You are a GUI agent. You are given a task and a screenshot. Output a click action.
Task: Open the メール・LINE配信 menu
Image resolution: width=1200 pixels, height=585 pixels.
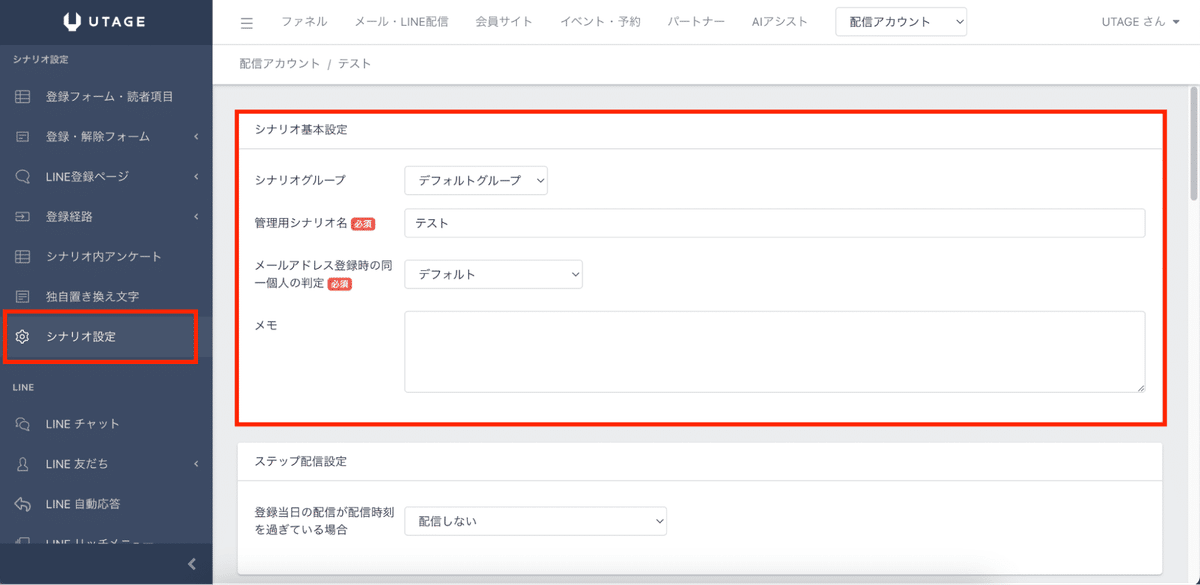pyautogui.click(x=401, y=22)
